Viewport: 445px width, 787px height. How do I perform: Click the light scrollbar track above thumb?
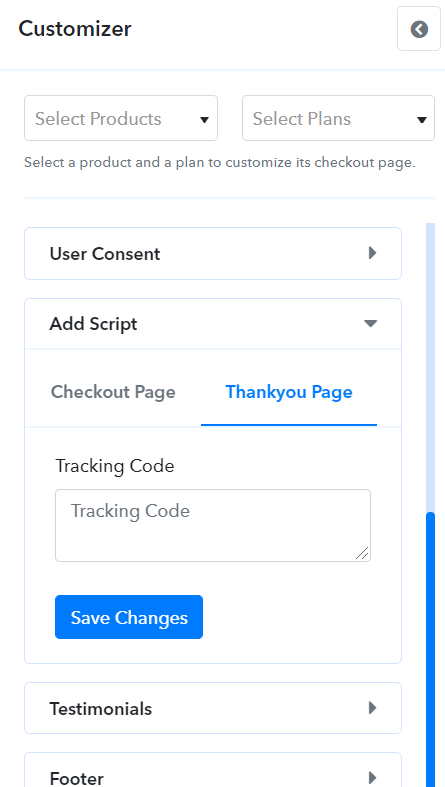[x=430, y=367]
